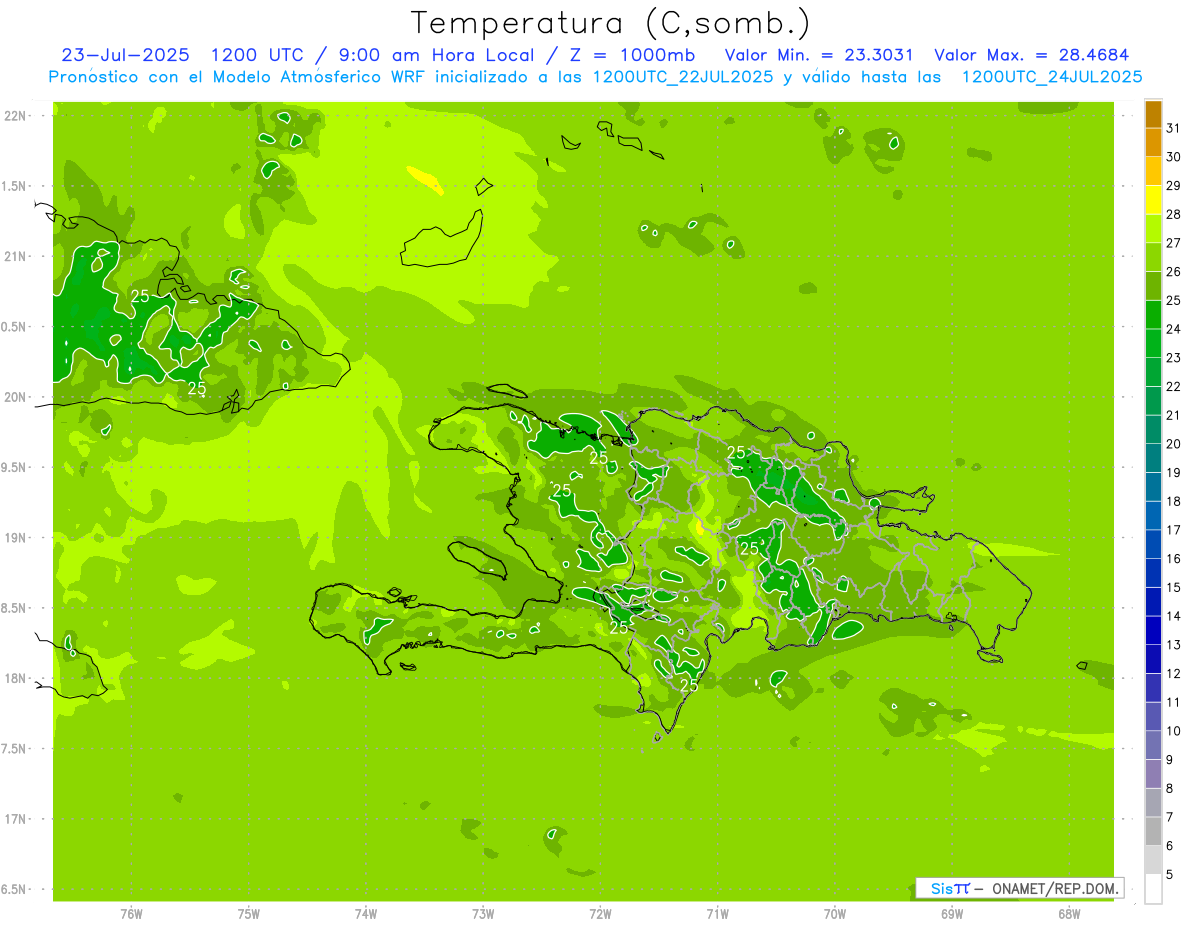The image size is (1200, 927).
Task: Click the latitude axis label "6.5N"
Action: pyautogui.click(x=15, y=890)
